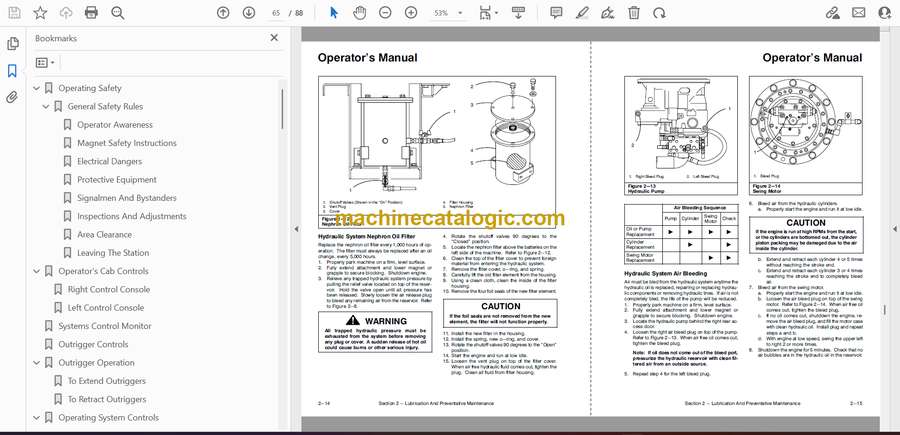Open the Sign document tool

click(x=607, y=13)
